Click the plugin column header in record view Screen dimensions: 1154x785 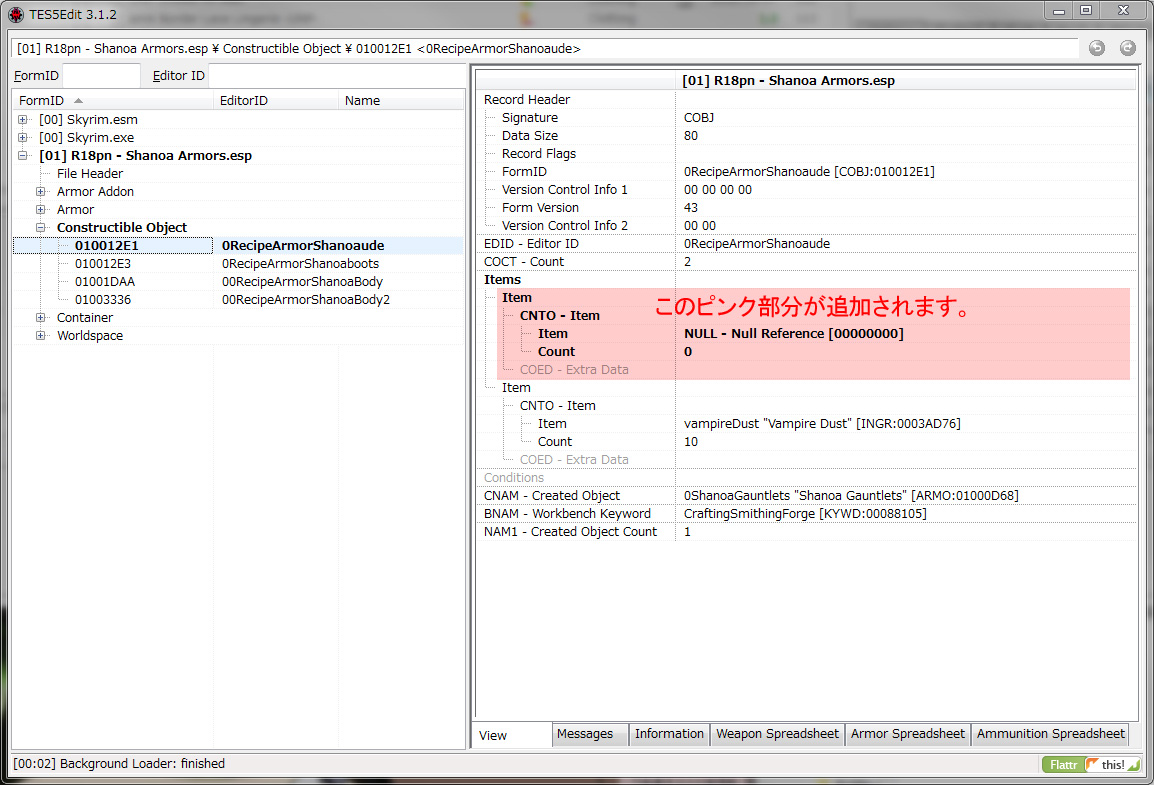point(905,80)
